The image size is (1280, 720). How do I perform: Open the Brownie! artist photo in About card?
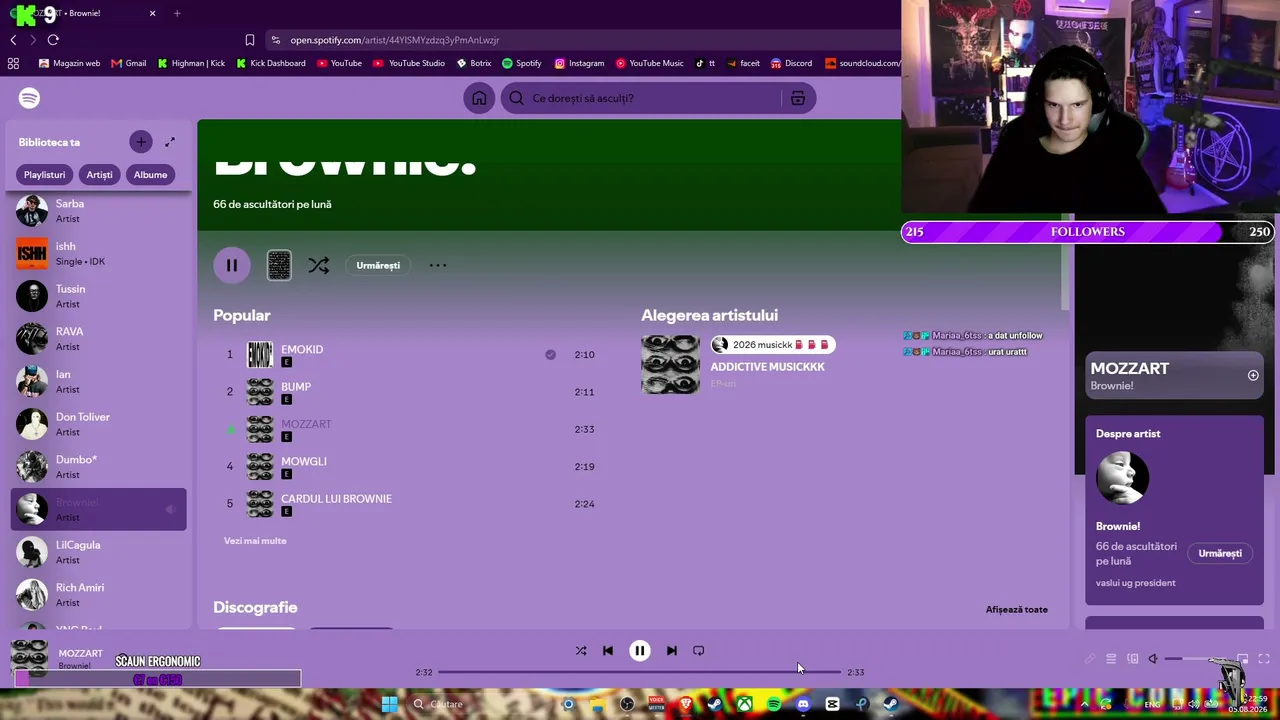click(1122, 478)
